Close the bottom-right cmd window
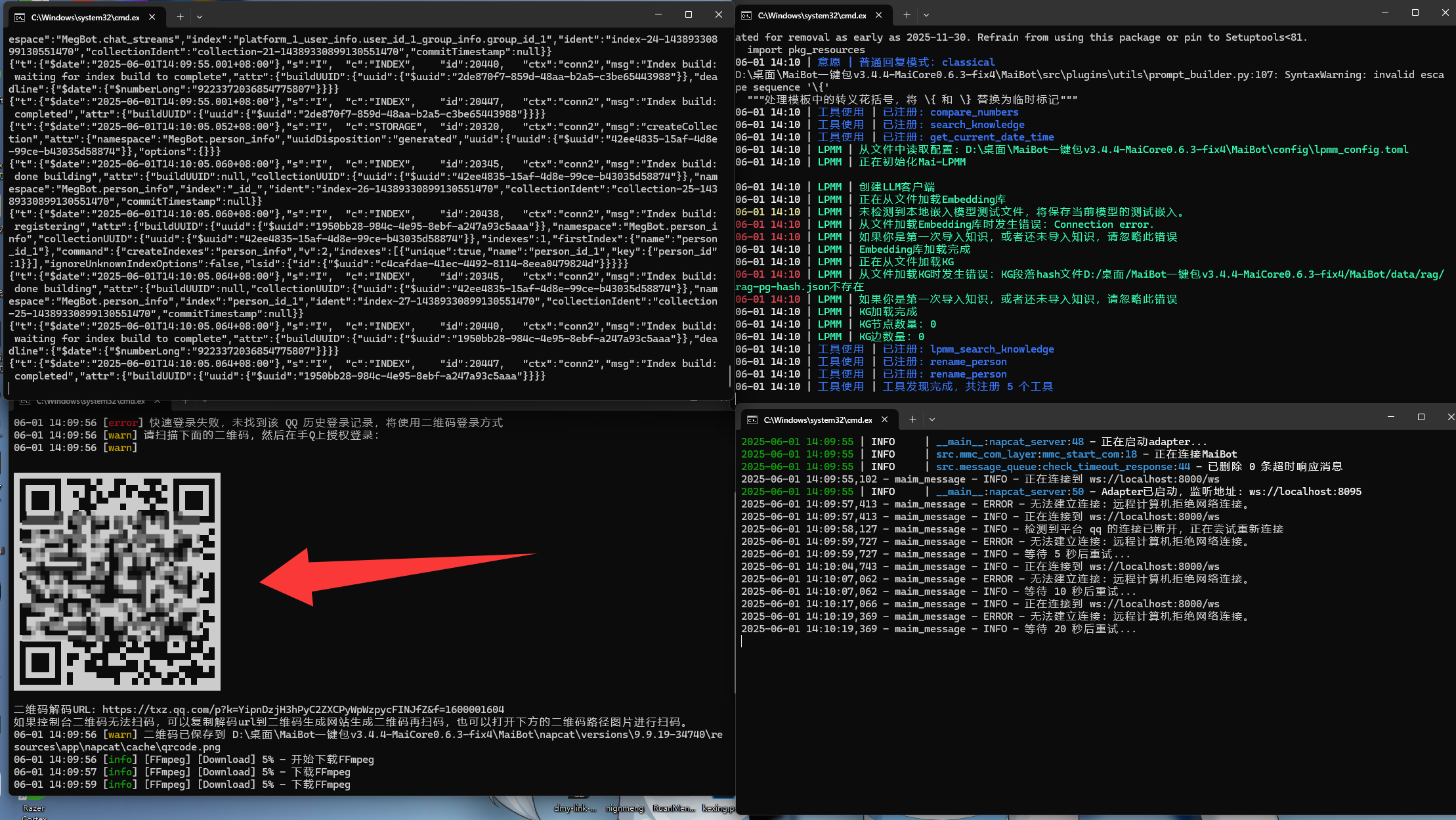The height and width of the screenshot is (820, 1456). 1449,417
